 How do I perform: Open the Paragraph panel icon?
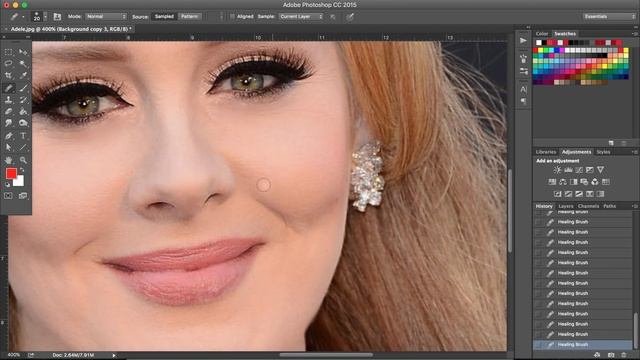pos(523,101)
